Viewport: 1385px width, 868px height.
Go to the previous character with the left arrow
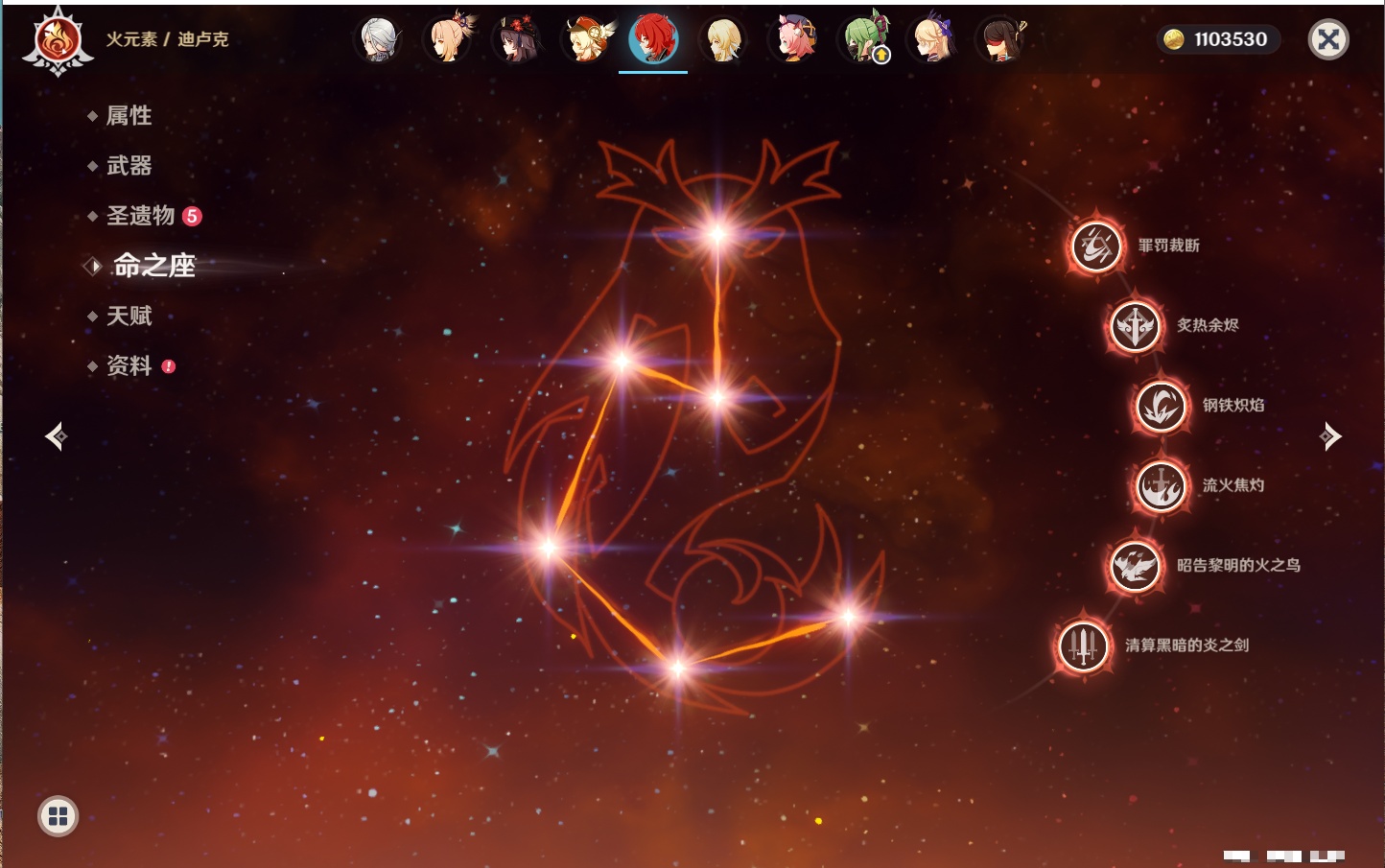click(x=56, y=436)
